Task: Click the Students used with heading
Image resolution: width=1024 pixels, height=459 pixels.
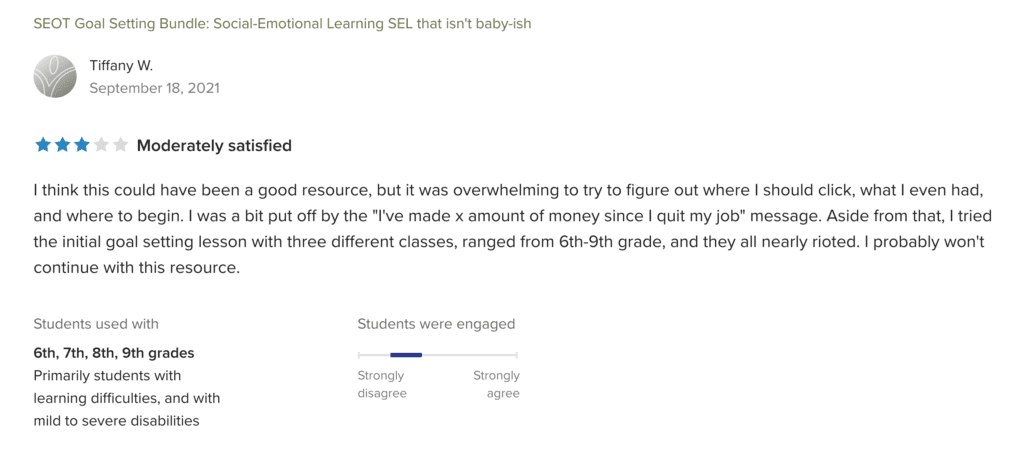Action: click(96, 323)
